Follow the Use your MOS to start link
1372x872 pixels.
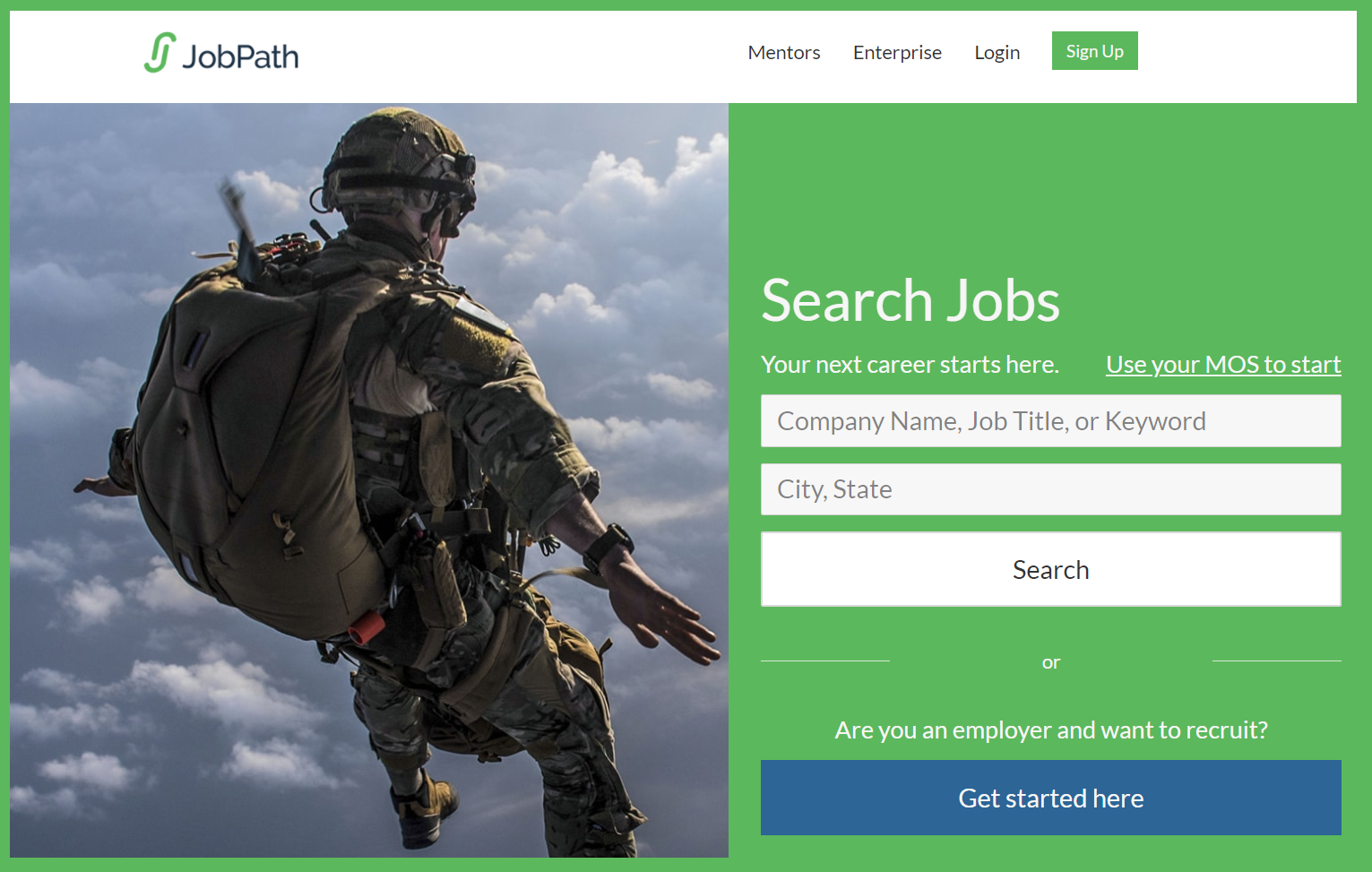[x=1222, y=365]
